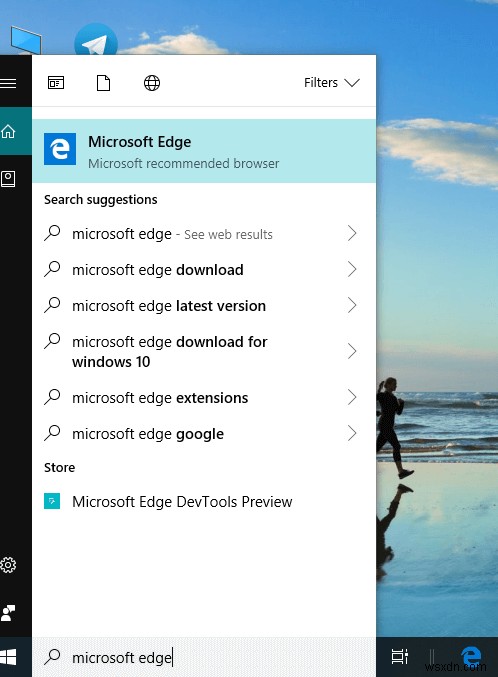Select 'microsoft edge download' suggestion
Viewport: 498px width, 677px height.
[204, 269]
